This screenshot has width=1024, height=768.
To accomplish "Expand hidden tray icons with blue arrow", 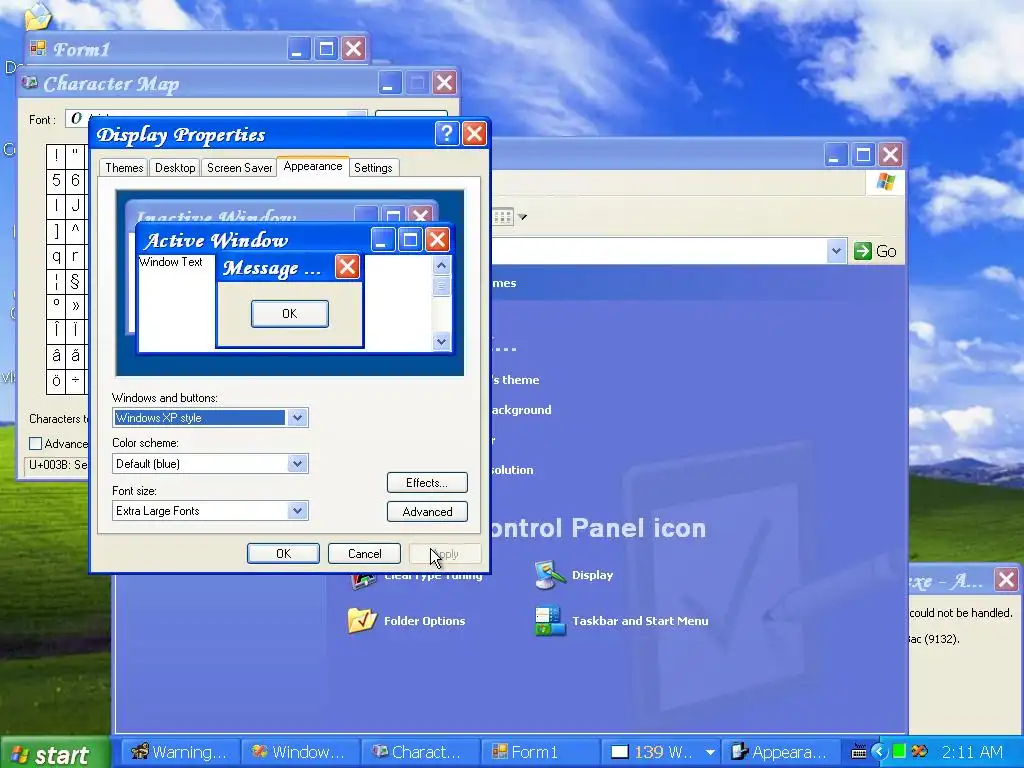I will 879,752.
